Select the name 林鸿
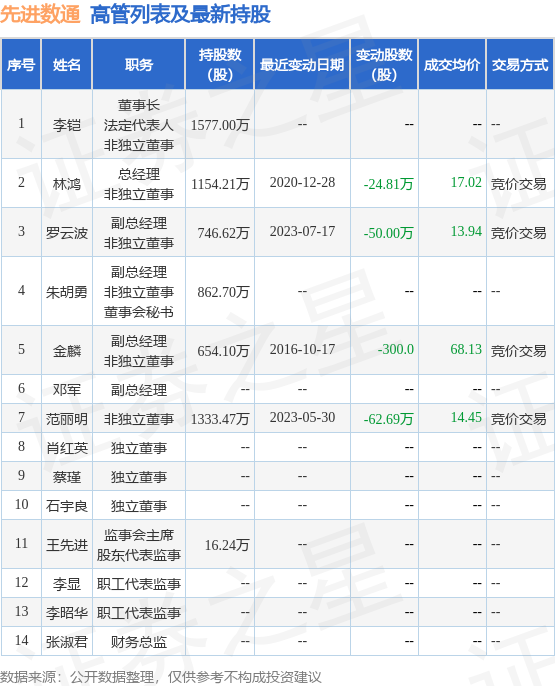 tap(67, 184)
